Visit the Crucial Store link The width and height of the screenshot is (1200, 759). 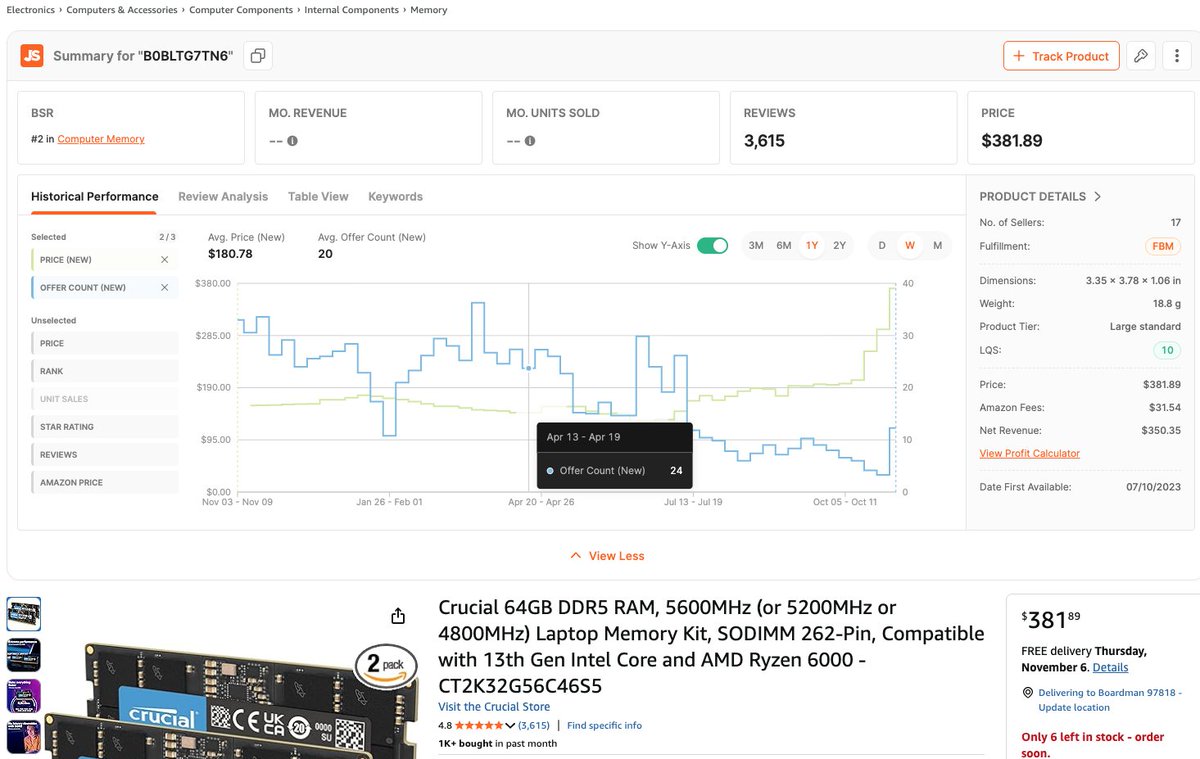point(494,707)
